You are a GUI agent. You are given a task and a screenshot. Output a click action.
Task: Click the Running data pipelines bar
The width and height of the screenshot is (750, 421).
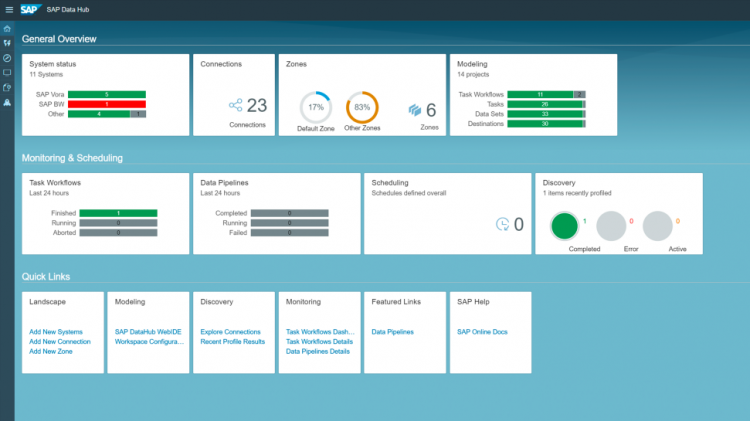click(289, 223)
